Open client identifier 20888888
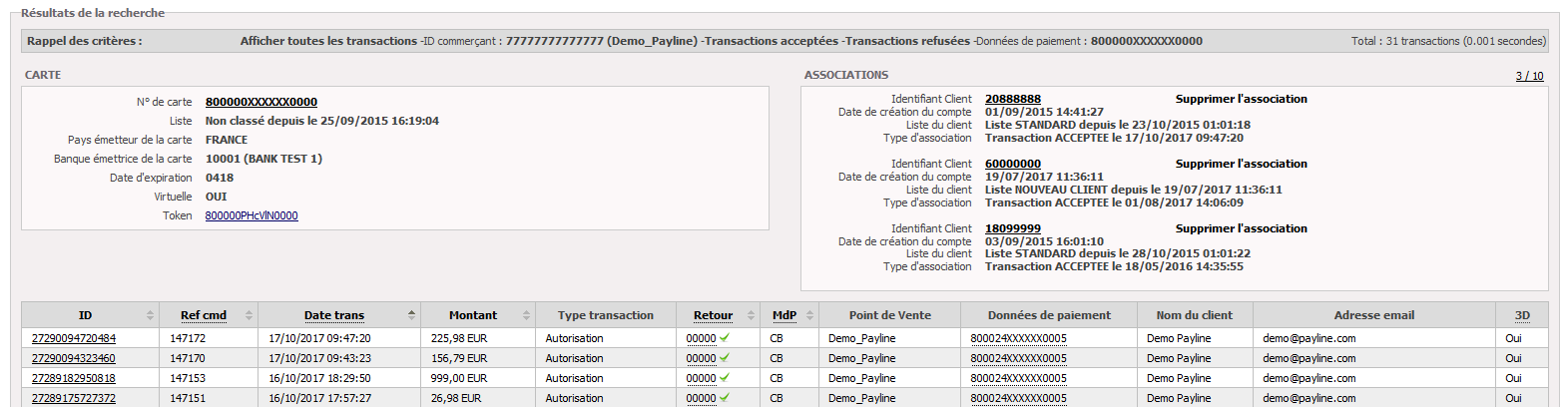 point(1013,99)
